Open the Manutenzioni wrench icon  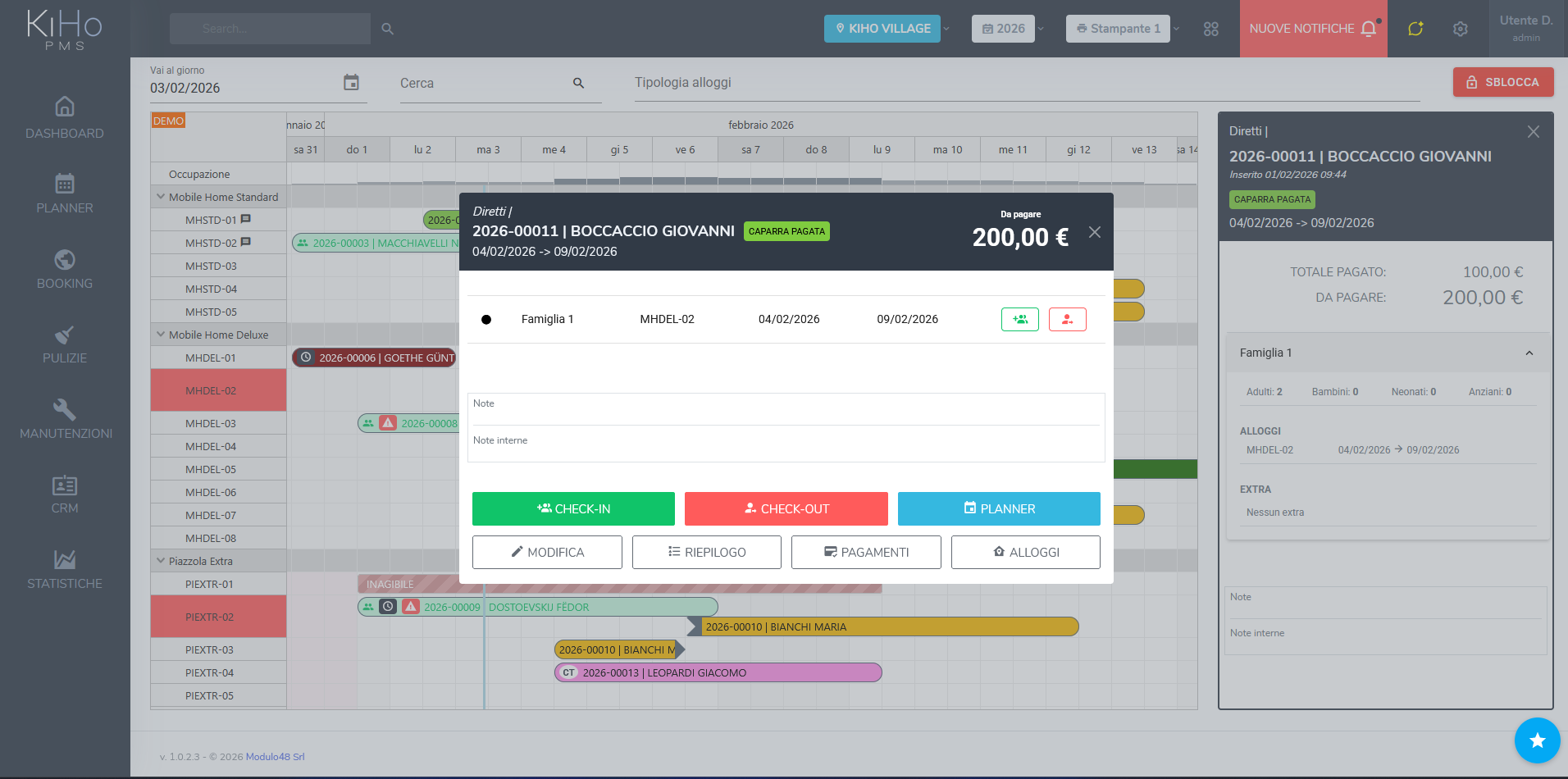pyautogui.click(x=65, y=409)
